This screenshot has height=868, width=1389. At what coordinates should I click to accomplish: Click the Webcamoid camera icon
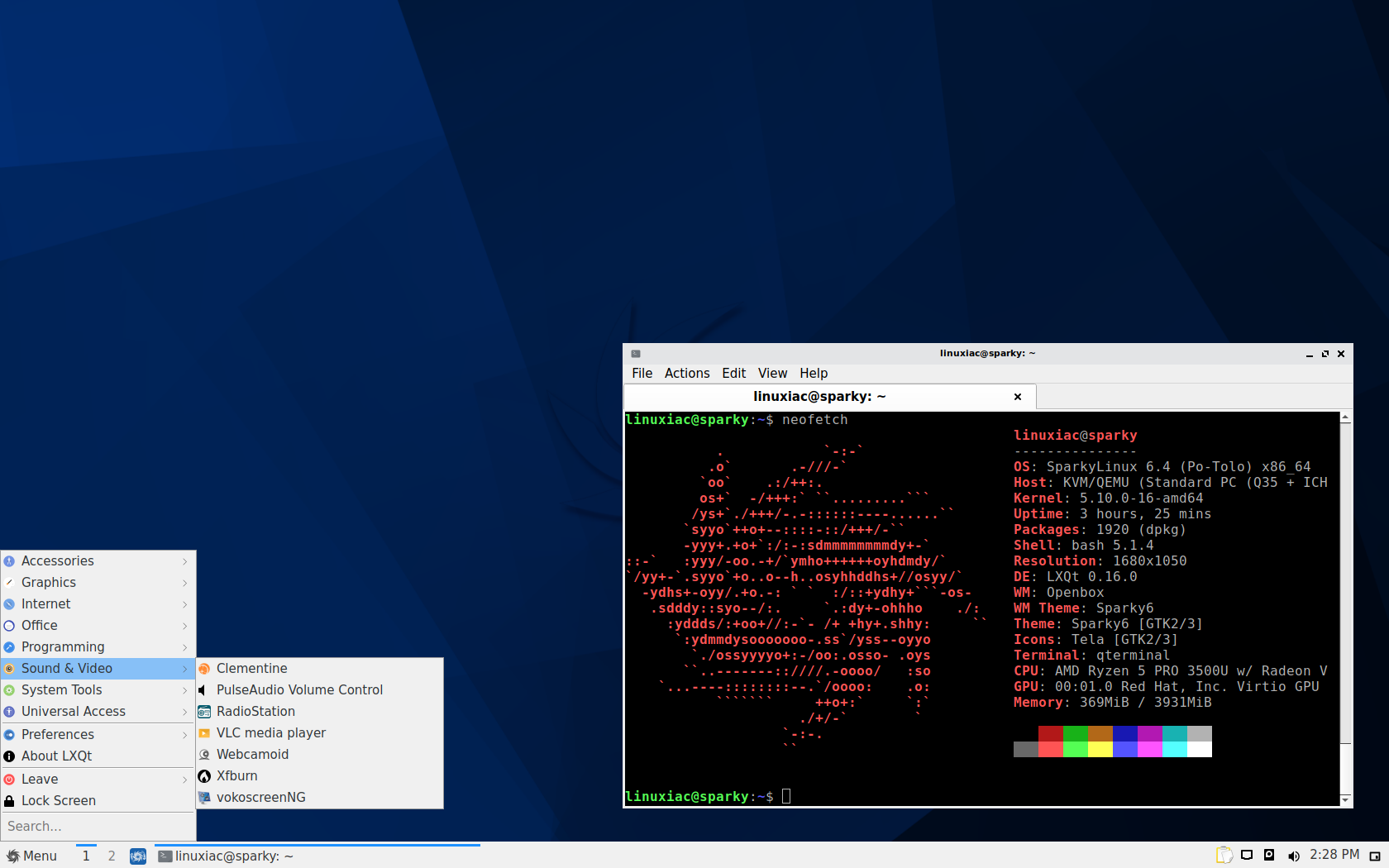click(x=204, y=755)
